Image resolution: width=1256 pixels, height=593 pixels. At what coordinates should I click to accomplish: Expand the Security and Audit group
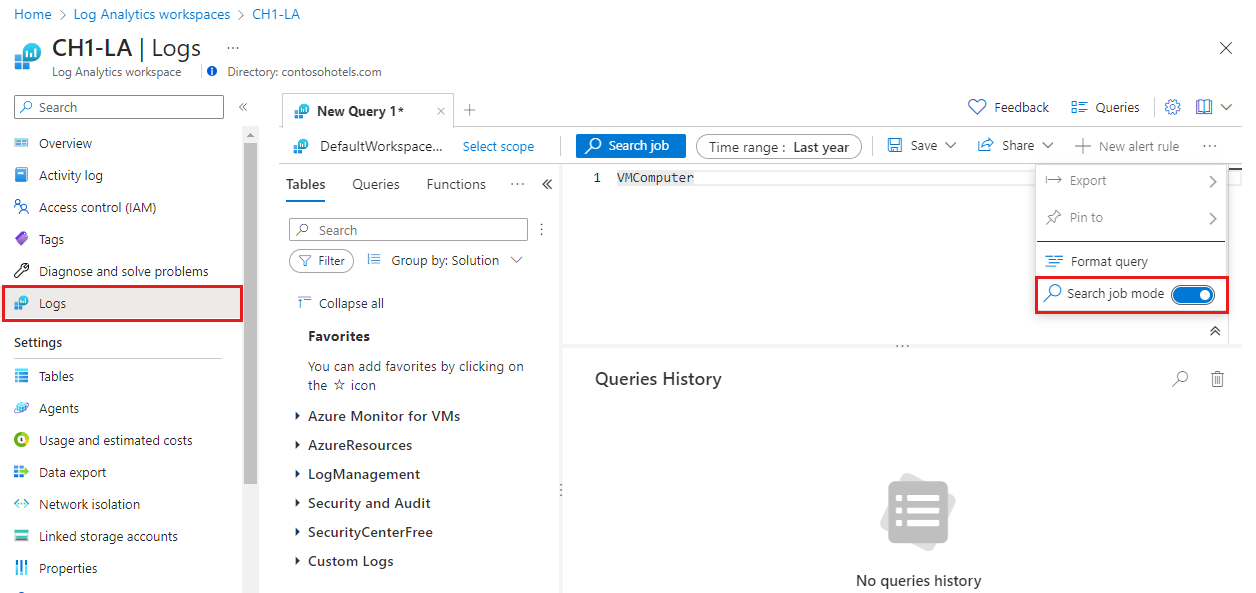[363, 503]
